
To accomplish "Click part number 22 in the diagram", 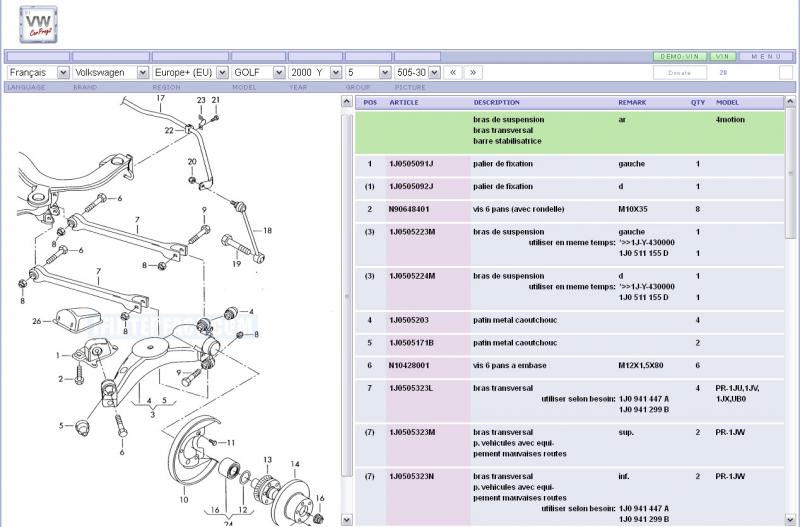I will coord(169,131).
